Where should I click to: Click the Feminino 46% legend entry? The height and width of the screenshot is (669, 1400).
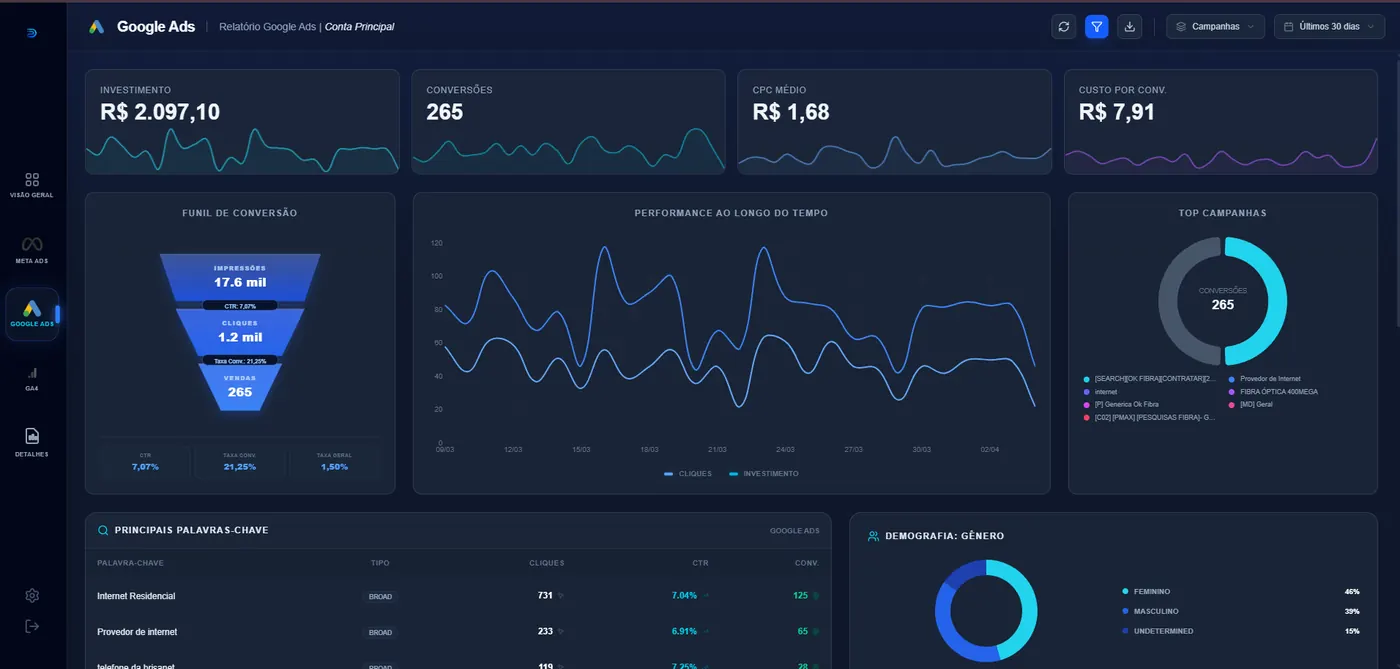point(1241,592)
